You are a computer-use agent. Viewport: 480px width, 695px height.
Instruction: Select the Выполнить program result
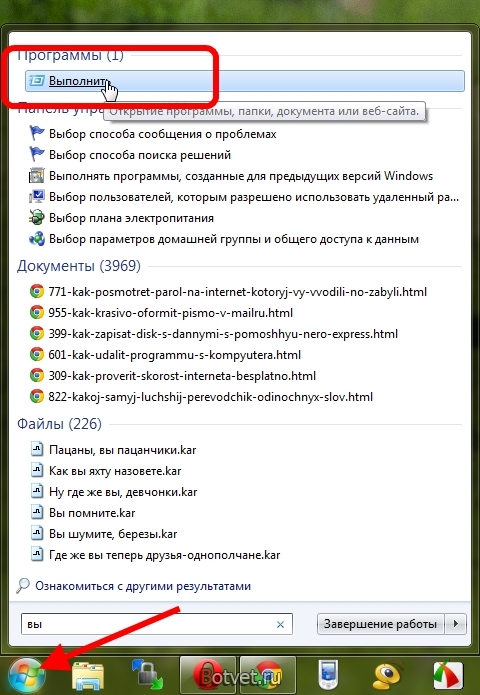[245, 81]
